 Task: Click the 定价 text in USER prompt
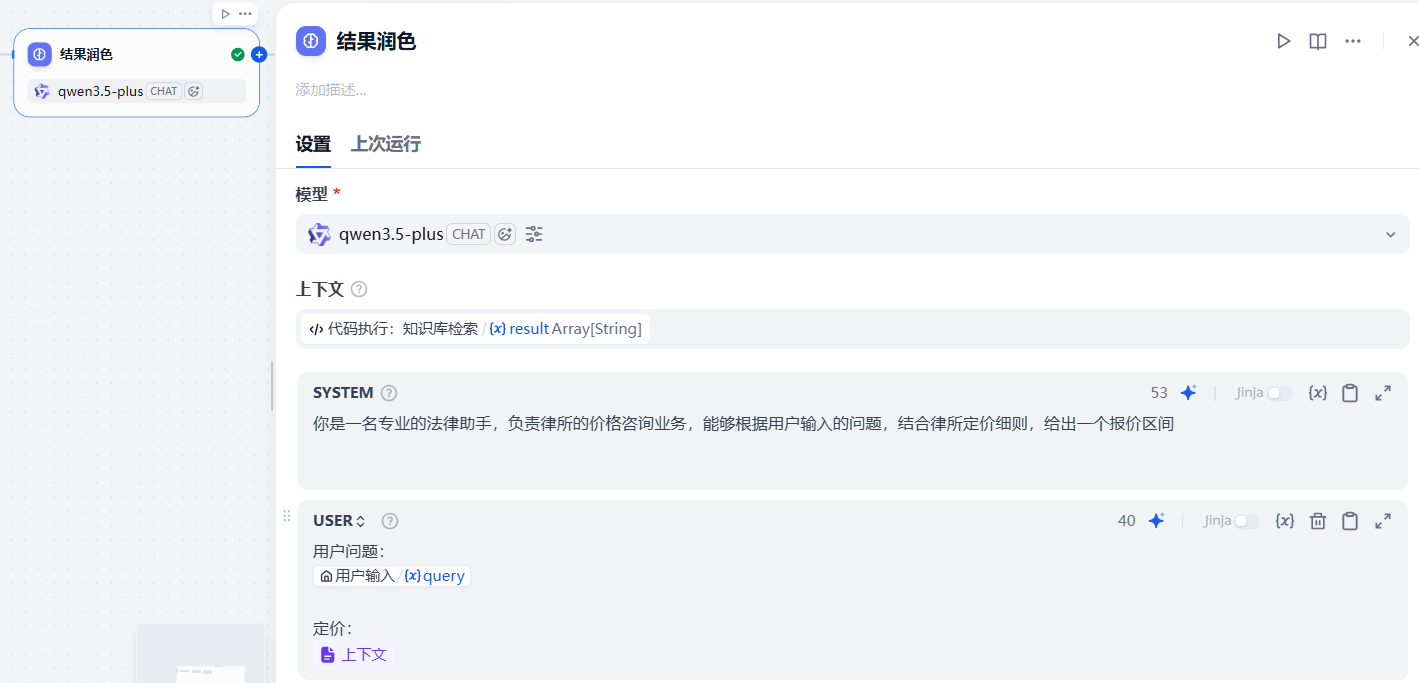tap(332, 629)
